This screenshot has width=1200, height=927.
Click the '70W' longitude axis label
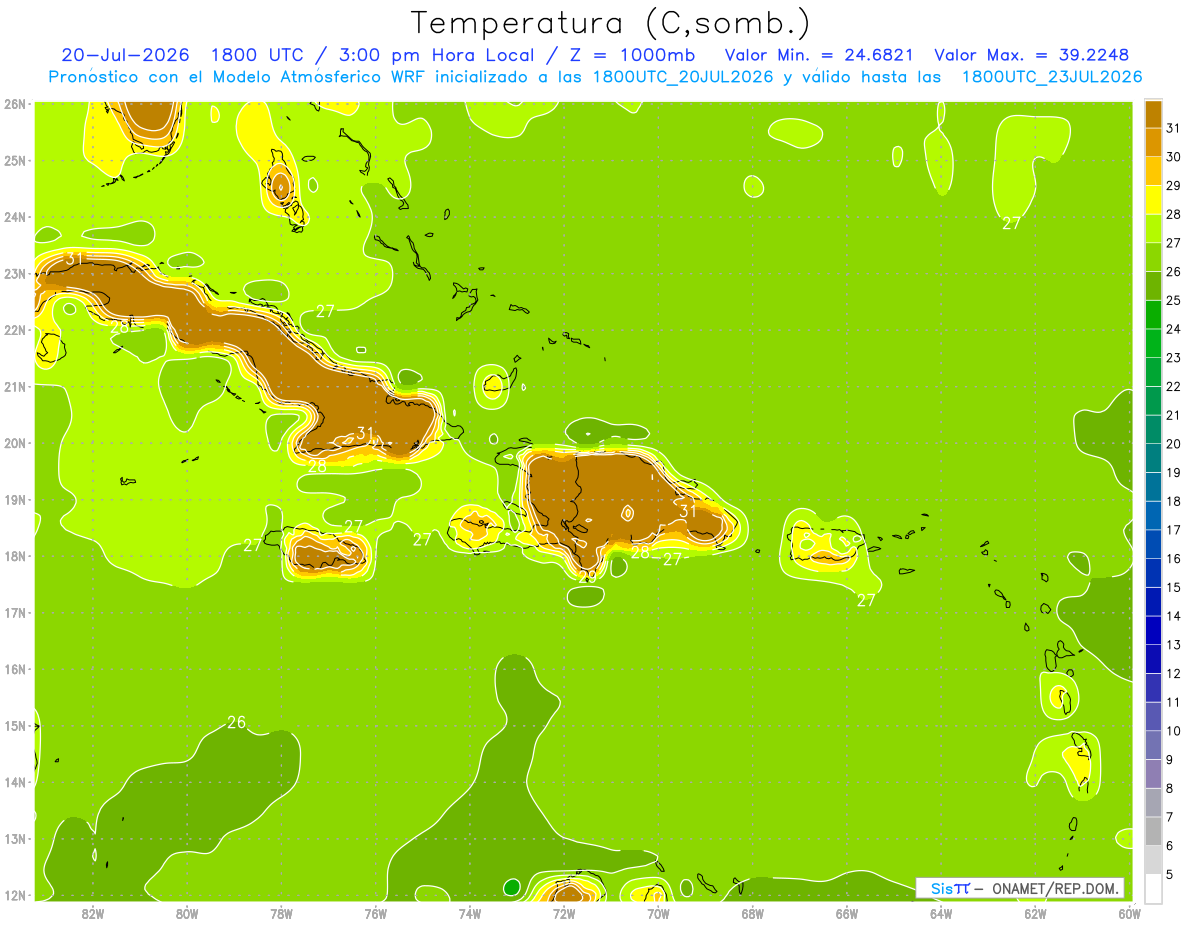[x=658, y=913]
